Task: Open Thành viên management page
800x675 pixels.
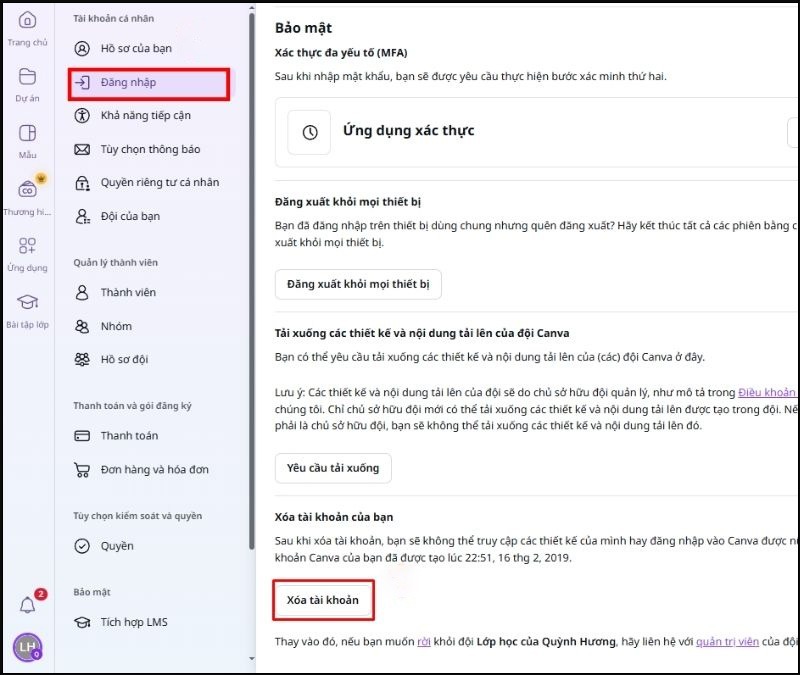Action: pos(128,292)
